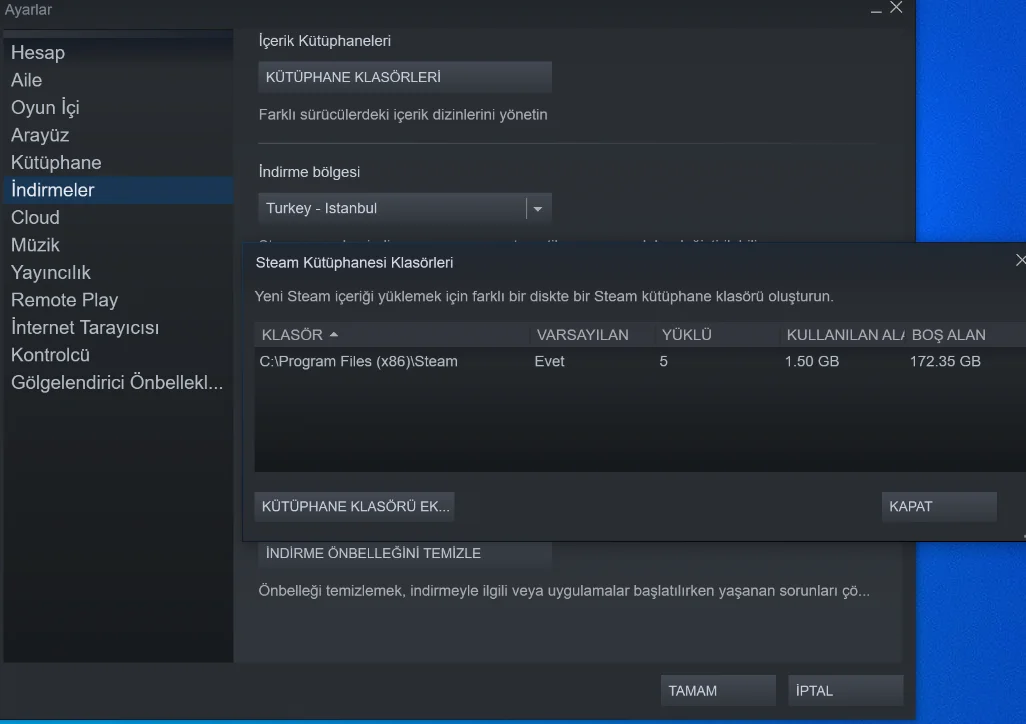Click KÜTÜPHANE KLASÖRLERİ button
This screenshot has width=1026, height=724.
(405, 77)
